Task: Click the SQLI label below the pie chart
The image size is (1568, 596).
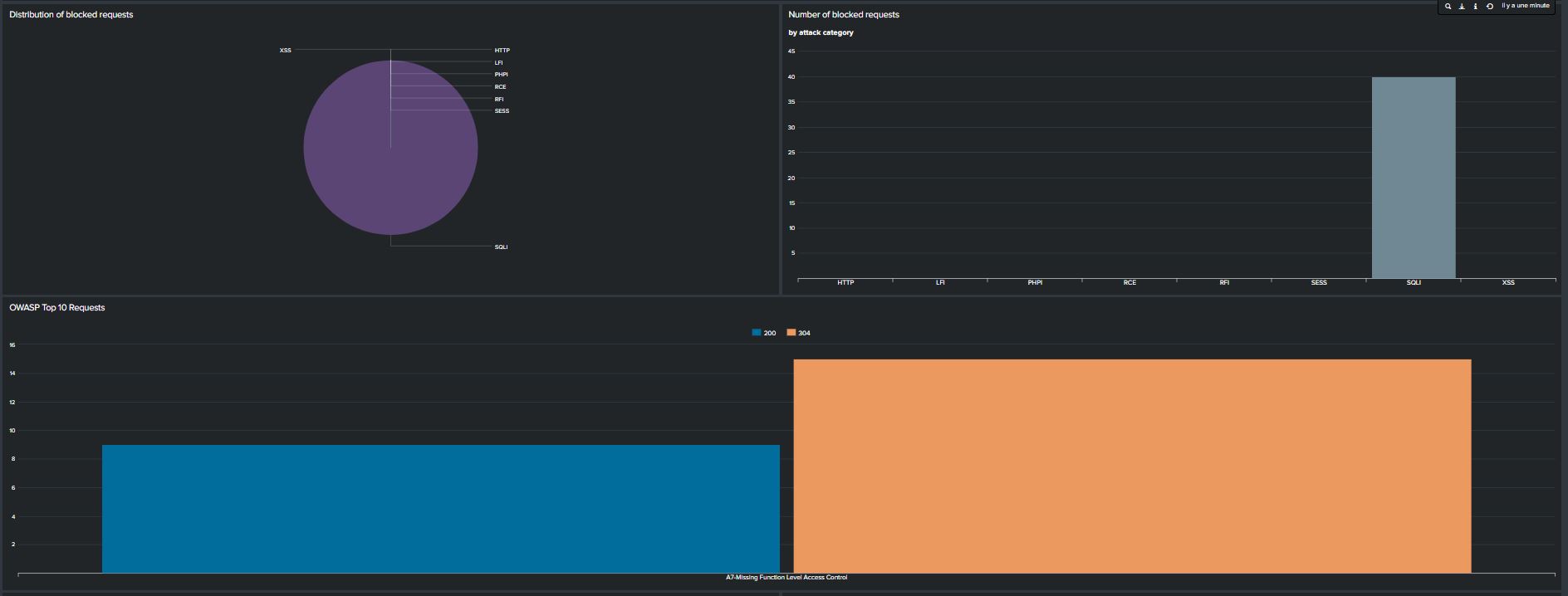Action: (502, 247)
